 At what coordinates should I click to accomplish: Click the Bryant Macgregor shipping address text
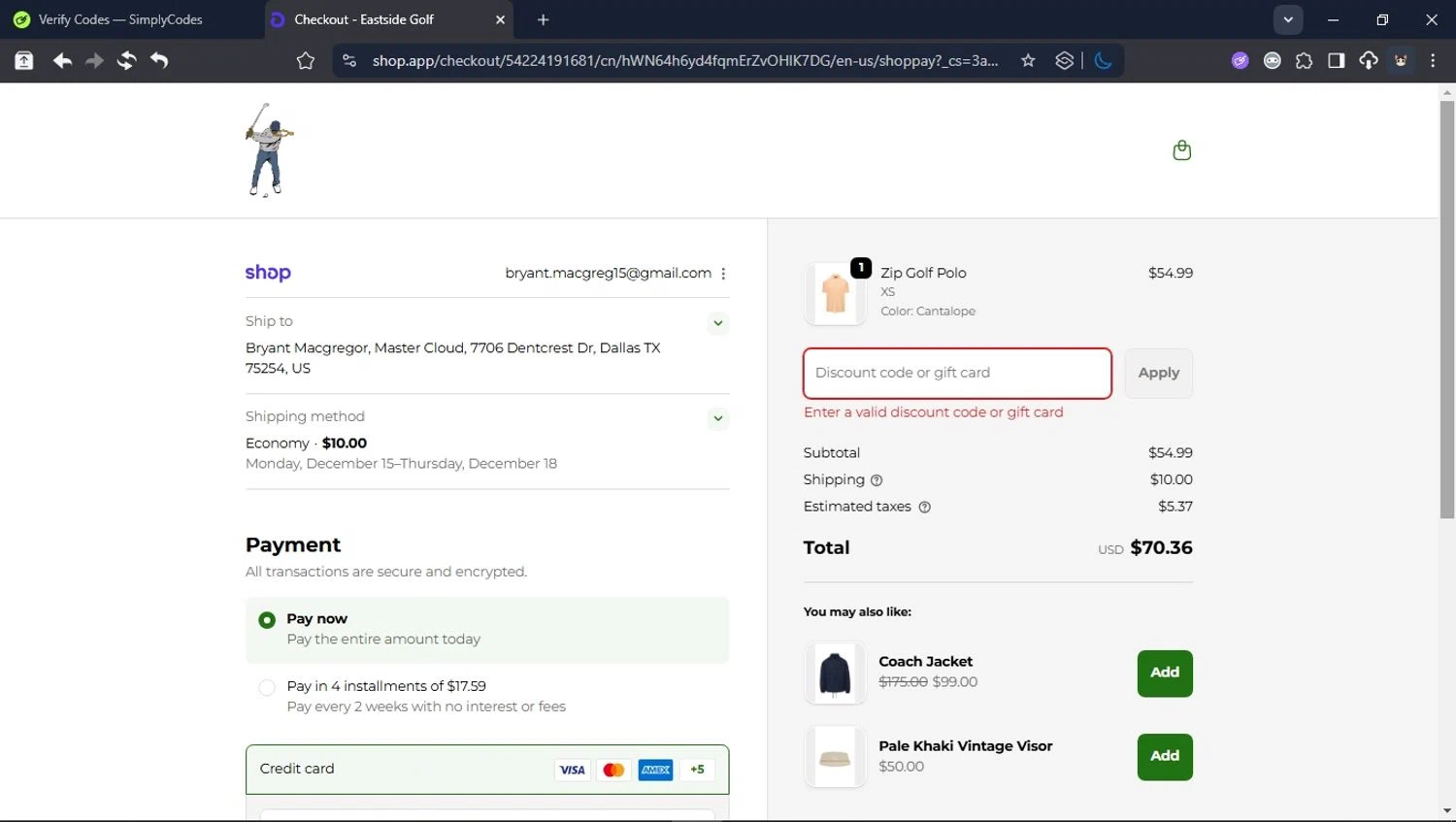coord(453,358)
